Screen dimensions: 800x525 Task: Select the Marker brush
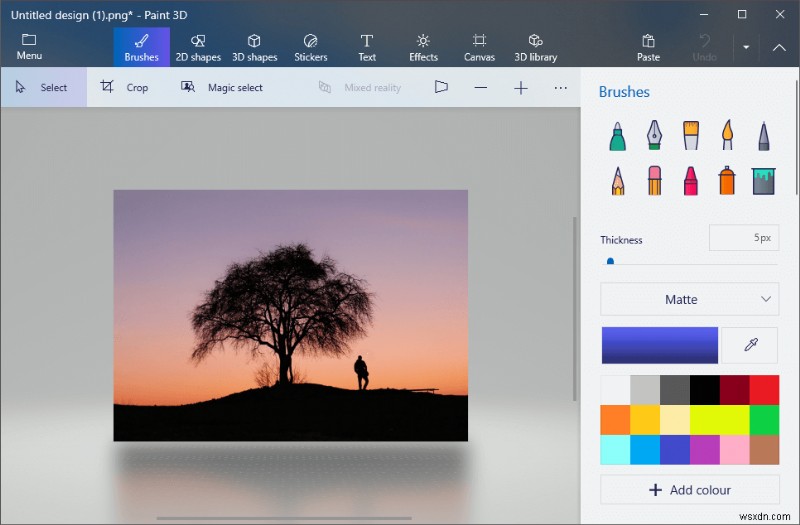coord(617,136)
